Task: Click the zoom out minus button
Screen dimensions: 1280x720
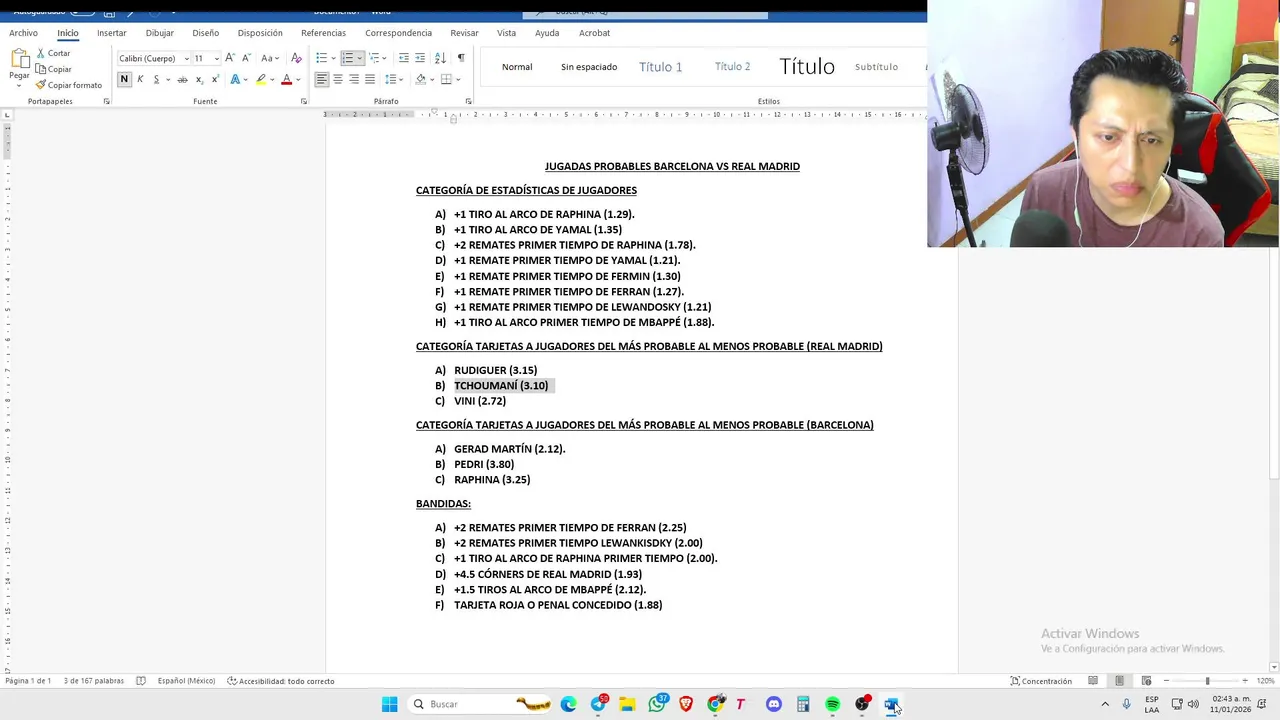Action: point(1166,681)
